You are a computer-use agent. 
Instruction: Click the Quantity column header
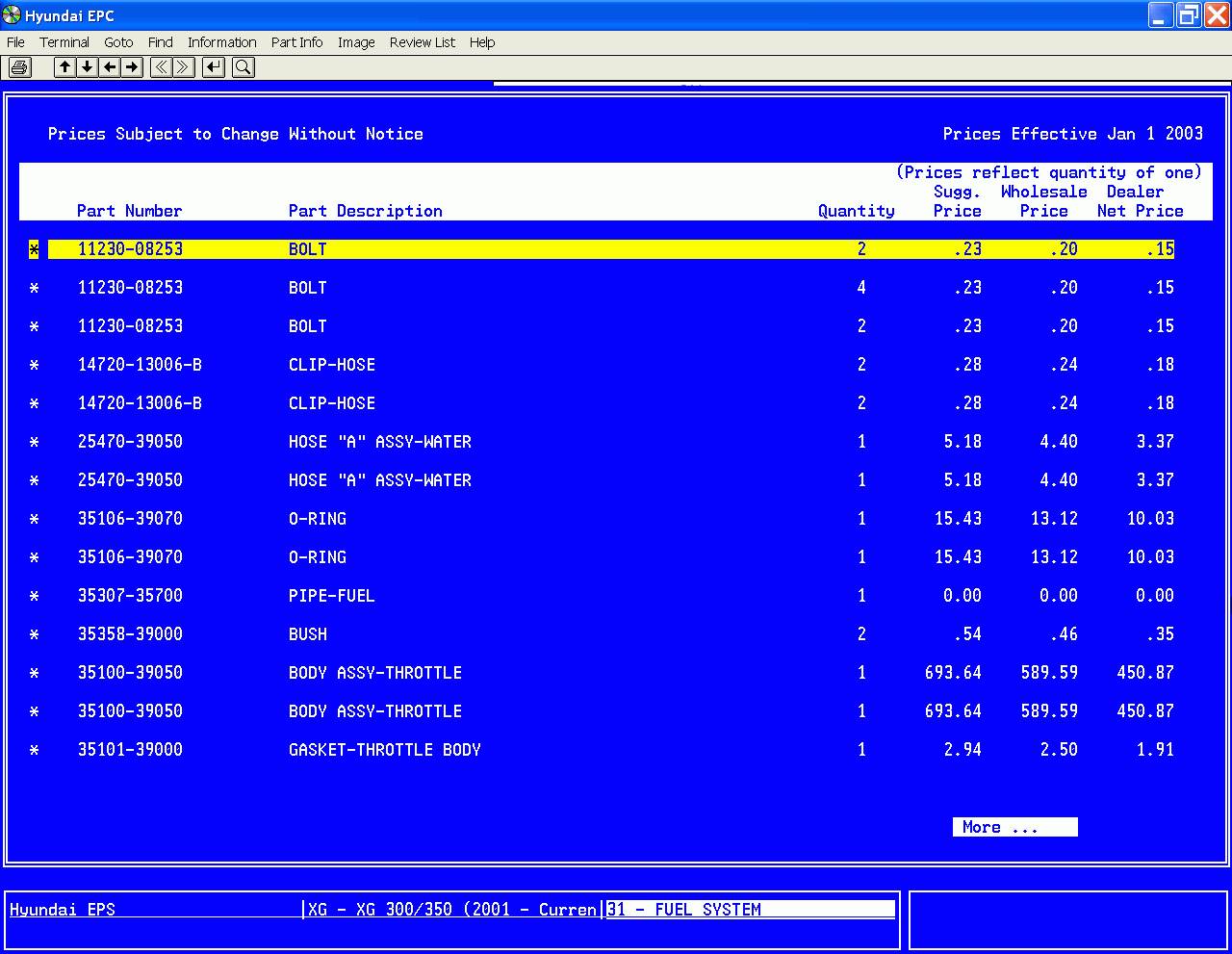(x=857, y=211)
